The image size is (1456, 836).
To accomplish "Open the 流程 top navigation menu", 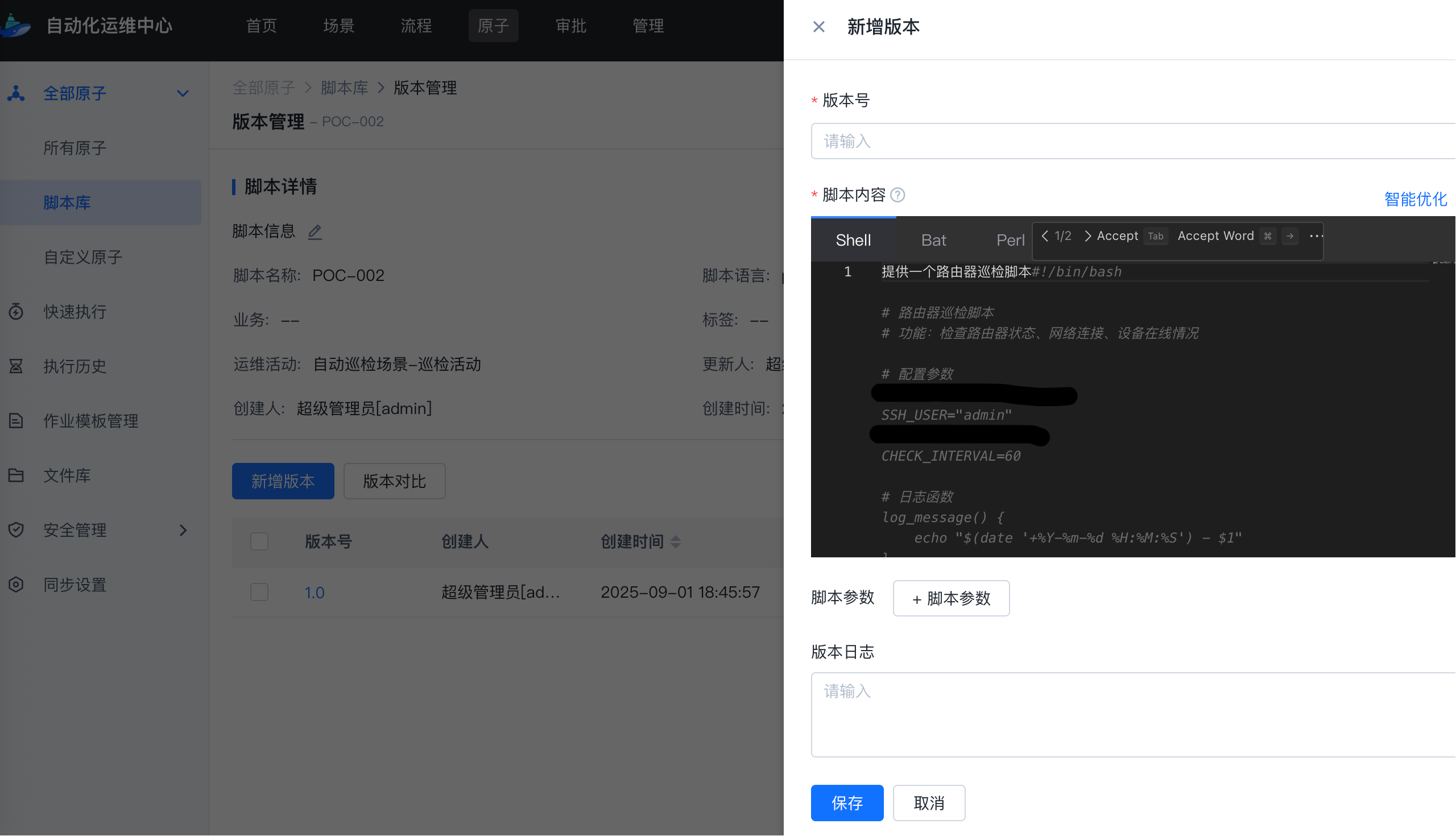I will [x=416, y=26].
